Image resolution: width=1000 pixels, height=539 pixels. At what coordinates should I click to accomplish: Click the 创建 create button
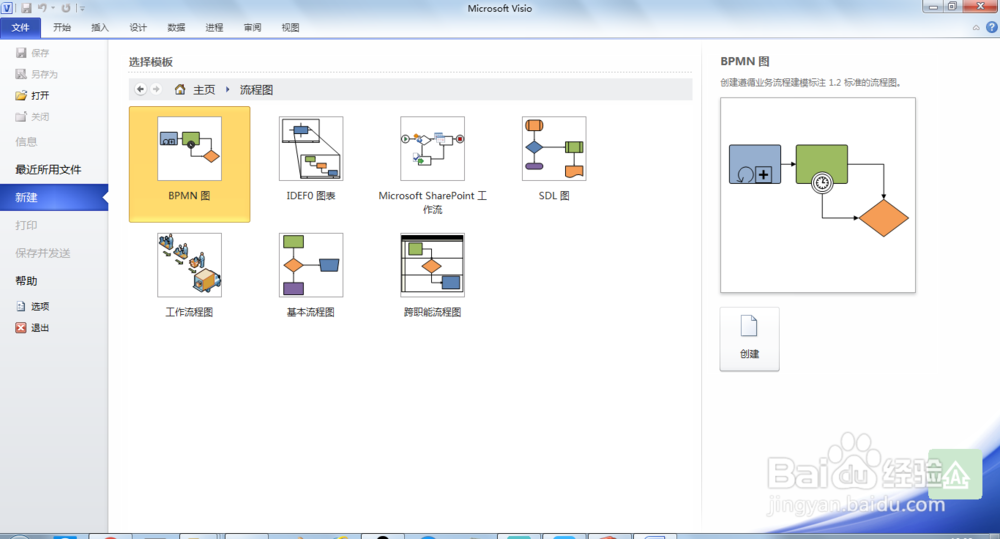click(749, 339)
